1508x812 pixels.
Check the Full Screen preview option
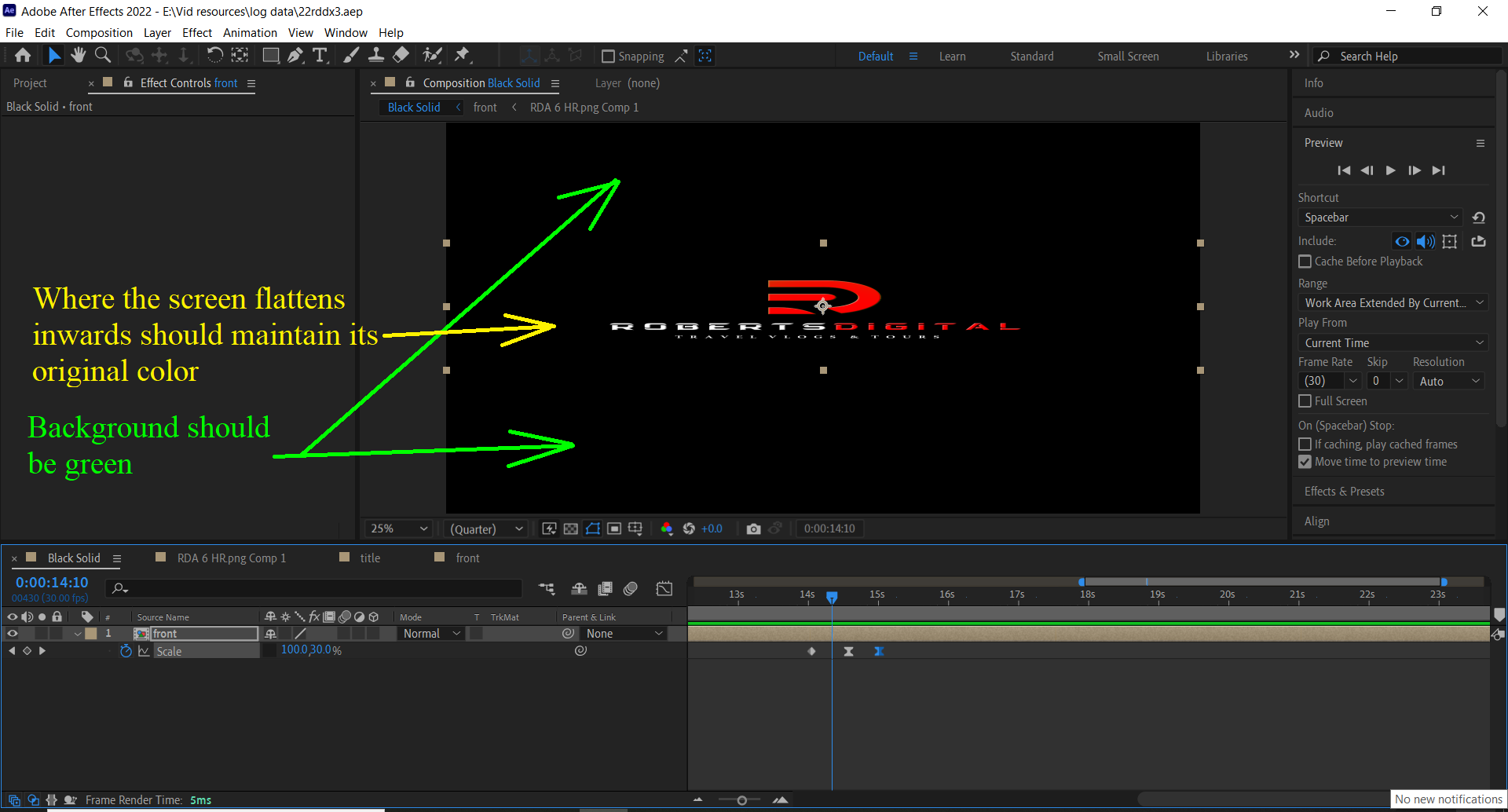pyautogui.click(x=1305, y=401)
